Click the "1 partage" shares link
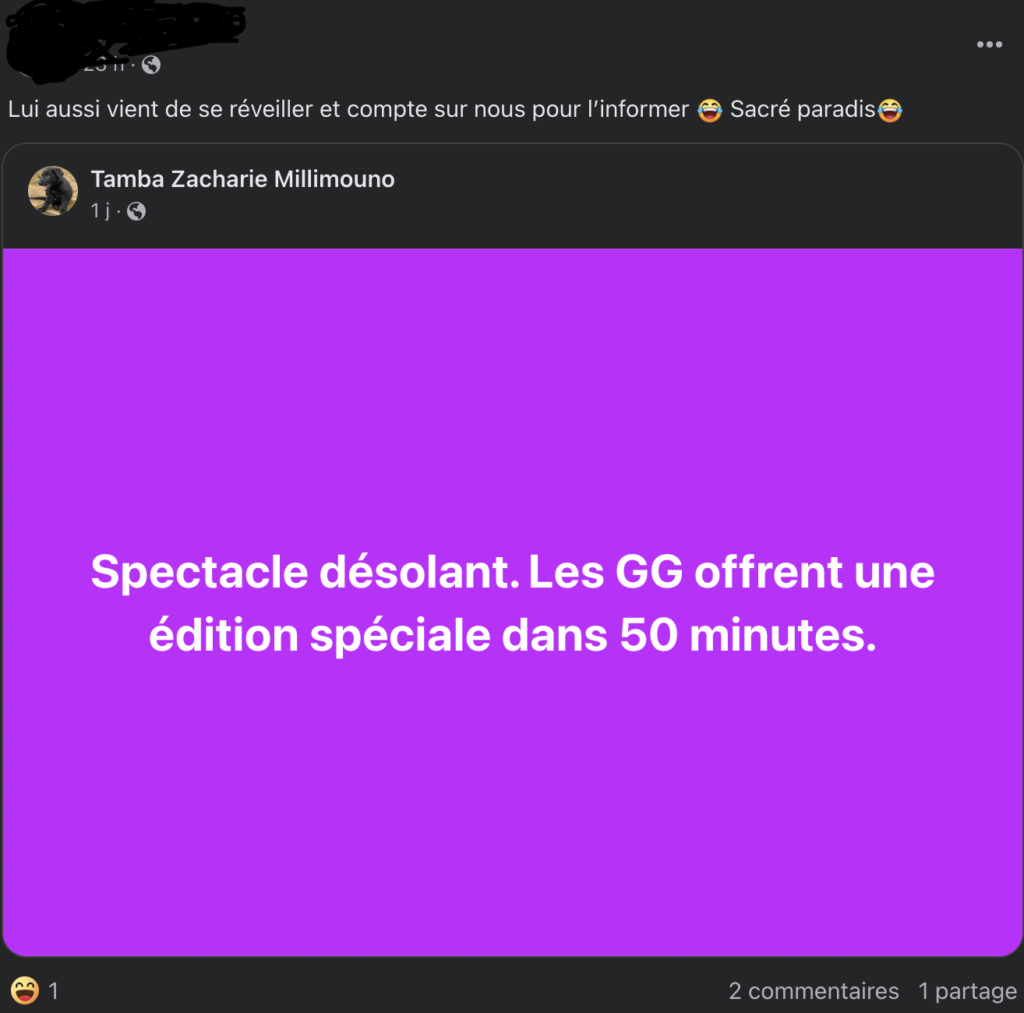This screenshot has width=1024, height=1013. [x=967, y=991]
